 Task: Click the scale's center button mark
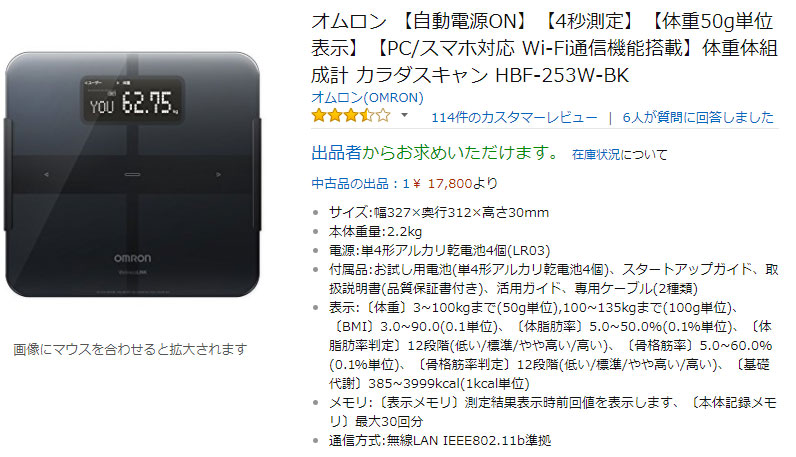click(132, 174)
